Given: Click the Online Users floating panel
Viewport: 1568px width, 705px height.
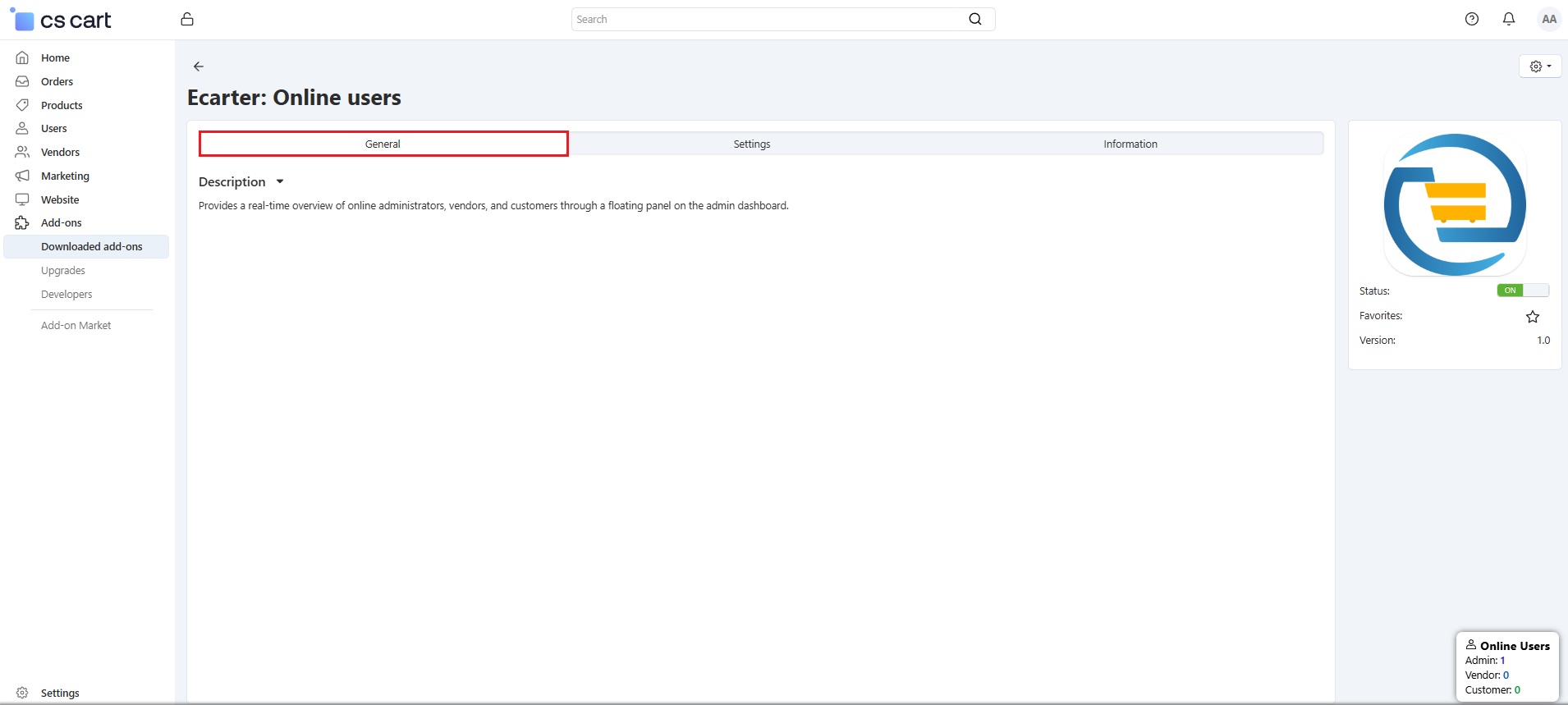Looking at the screenshot, I should (1506, 666).
